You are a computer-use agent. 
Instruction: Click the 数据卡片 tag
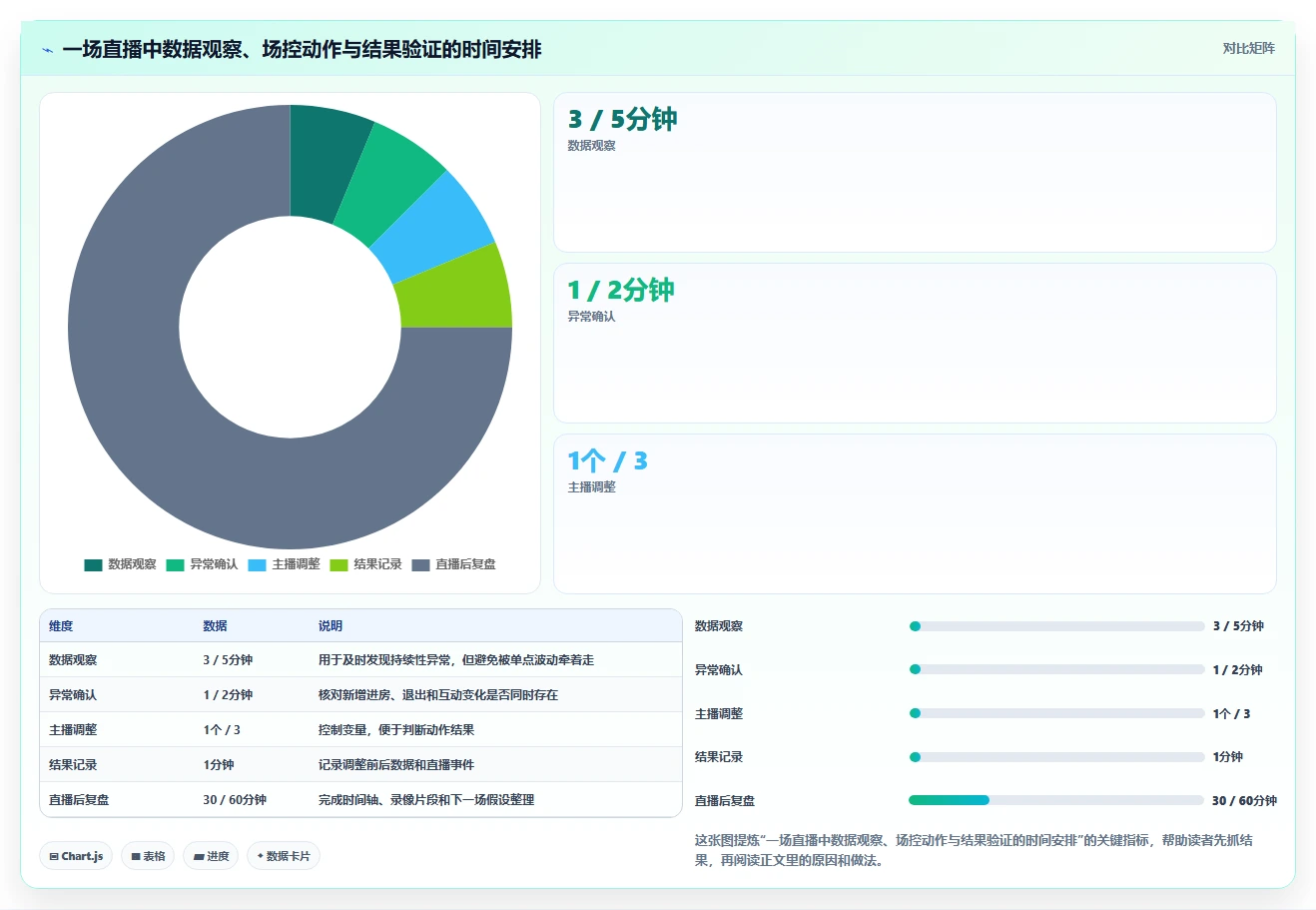tap(284, 856)
